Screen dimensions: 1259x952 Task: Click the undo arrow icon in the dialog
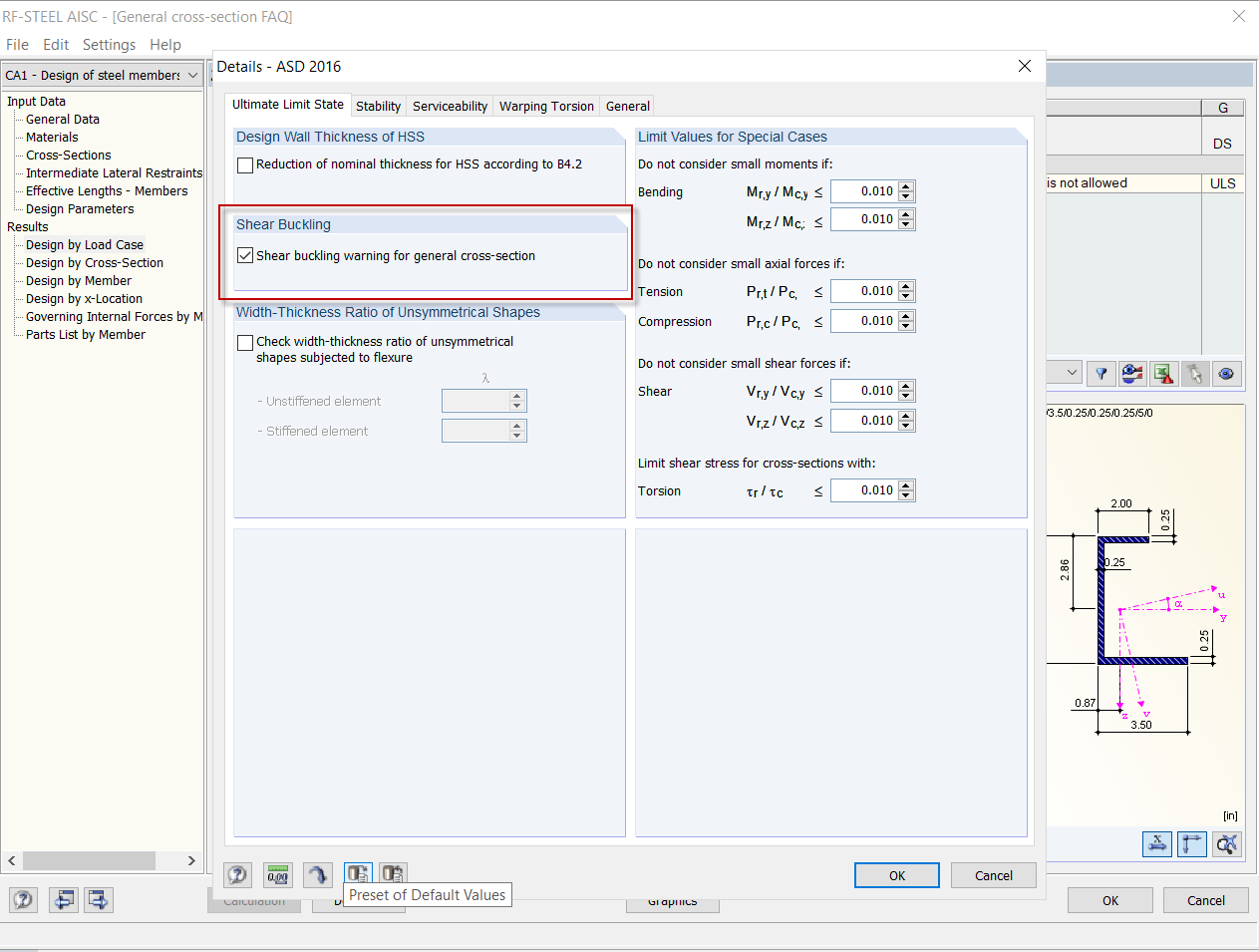pyautogui.click(x=318, y=874)
